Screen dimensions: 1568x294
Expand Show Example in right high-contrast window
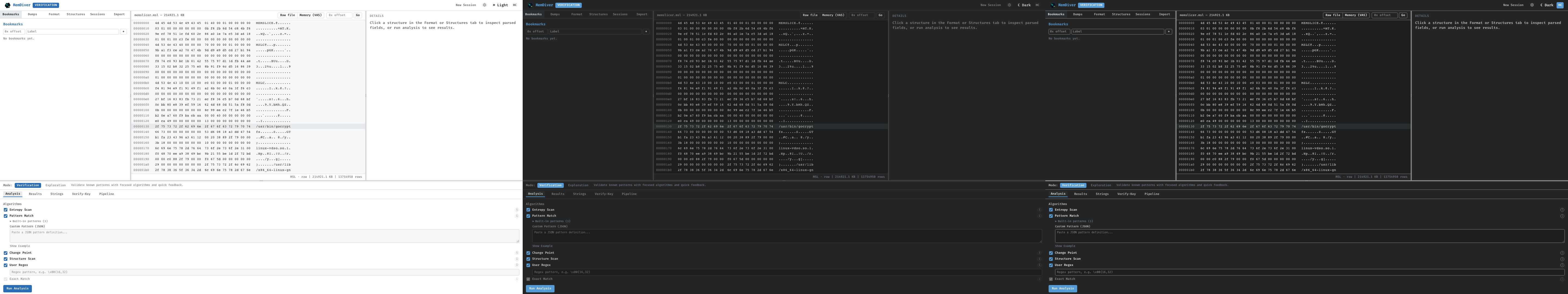pyautogui.click(x=1065, y=246)
